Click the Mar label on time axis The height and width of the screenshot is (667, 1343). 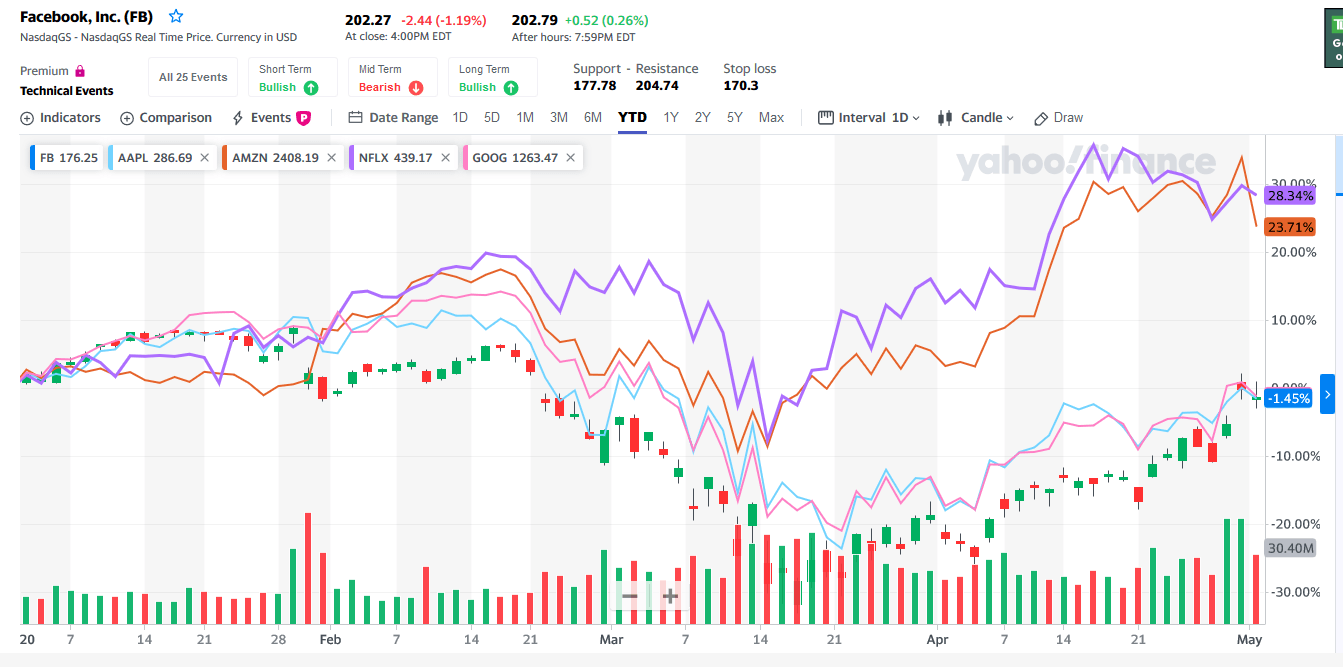coord(611,639)
